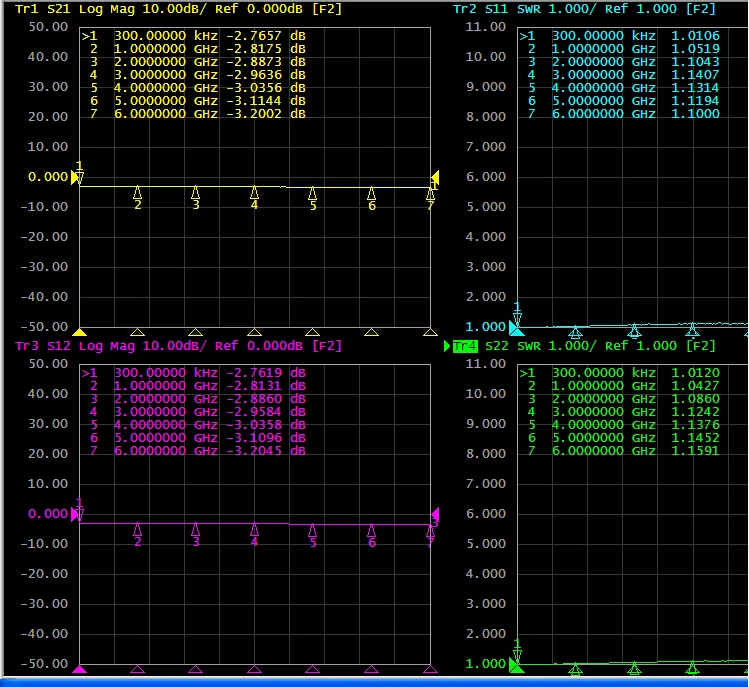Select the Tr3 S12 trace title

pos(179,346)
